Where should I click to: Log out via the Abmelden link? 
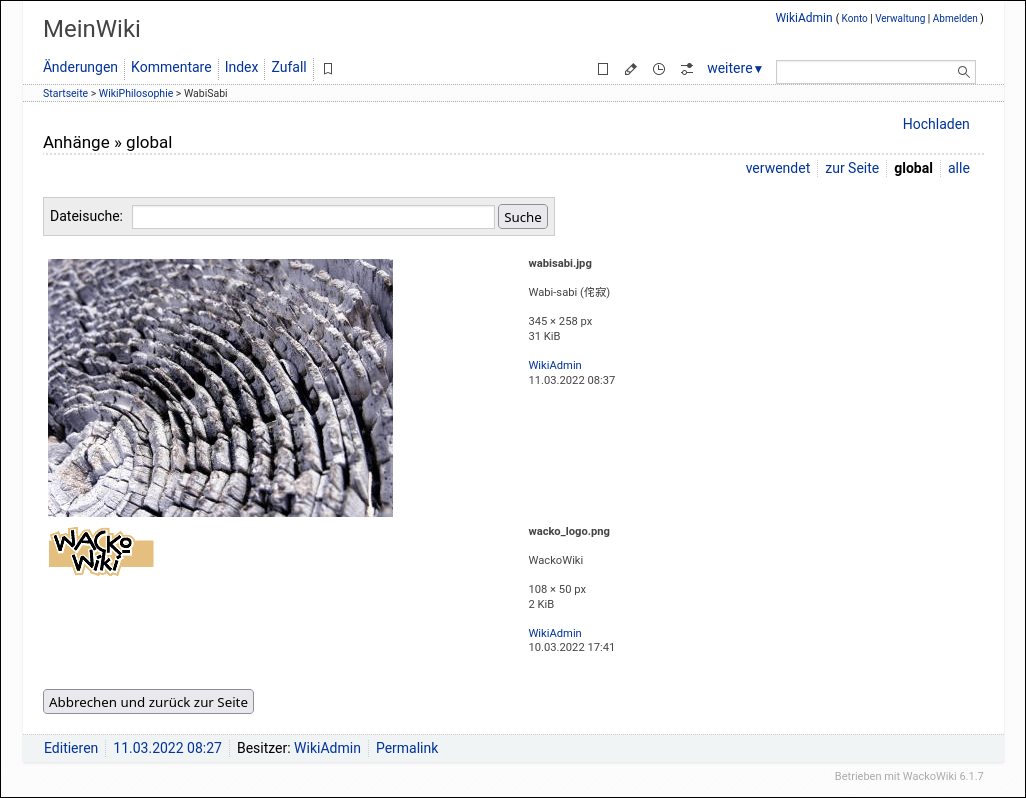(x=955, y=18)
